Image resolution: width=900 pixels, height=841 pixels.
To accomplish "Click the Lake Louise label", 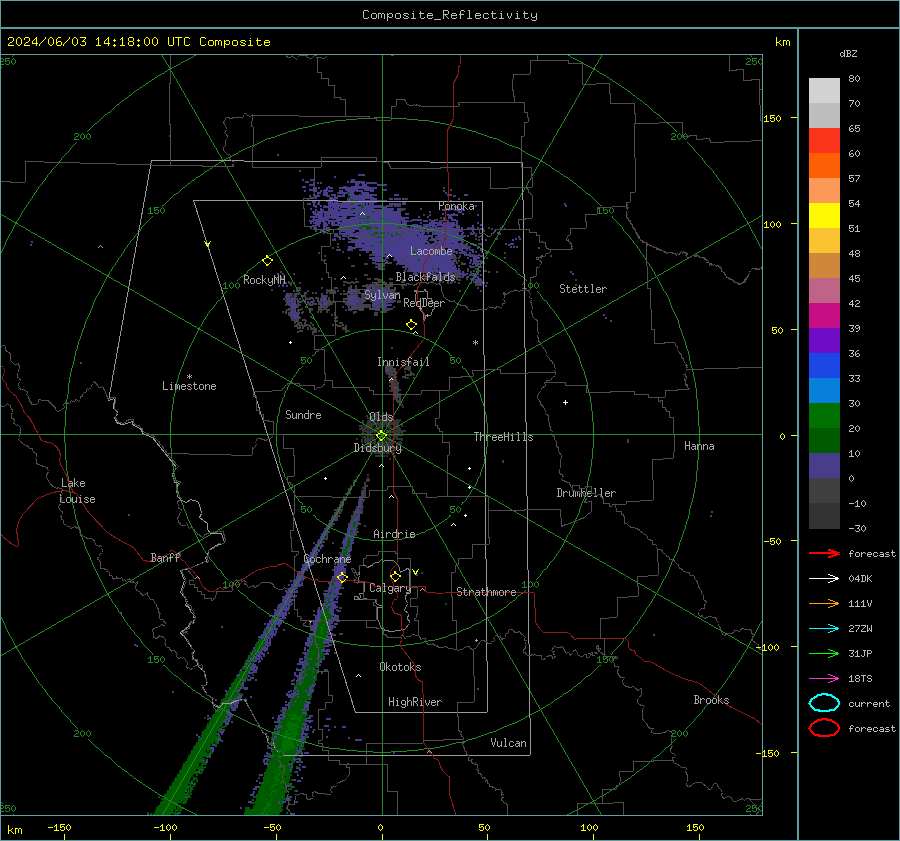I will [x=77, y=491].
